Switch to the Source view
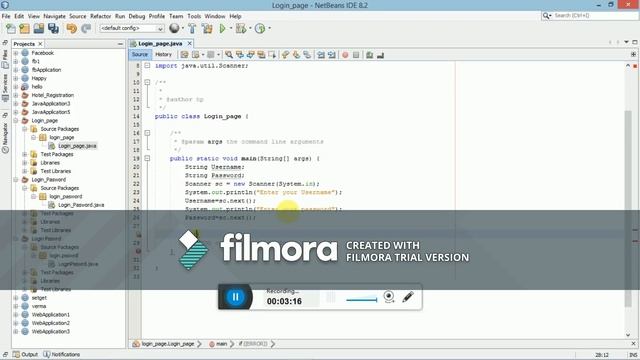The image size is (640, 360). tap(140, 54)
